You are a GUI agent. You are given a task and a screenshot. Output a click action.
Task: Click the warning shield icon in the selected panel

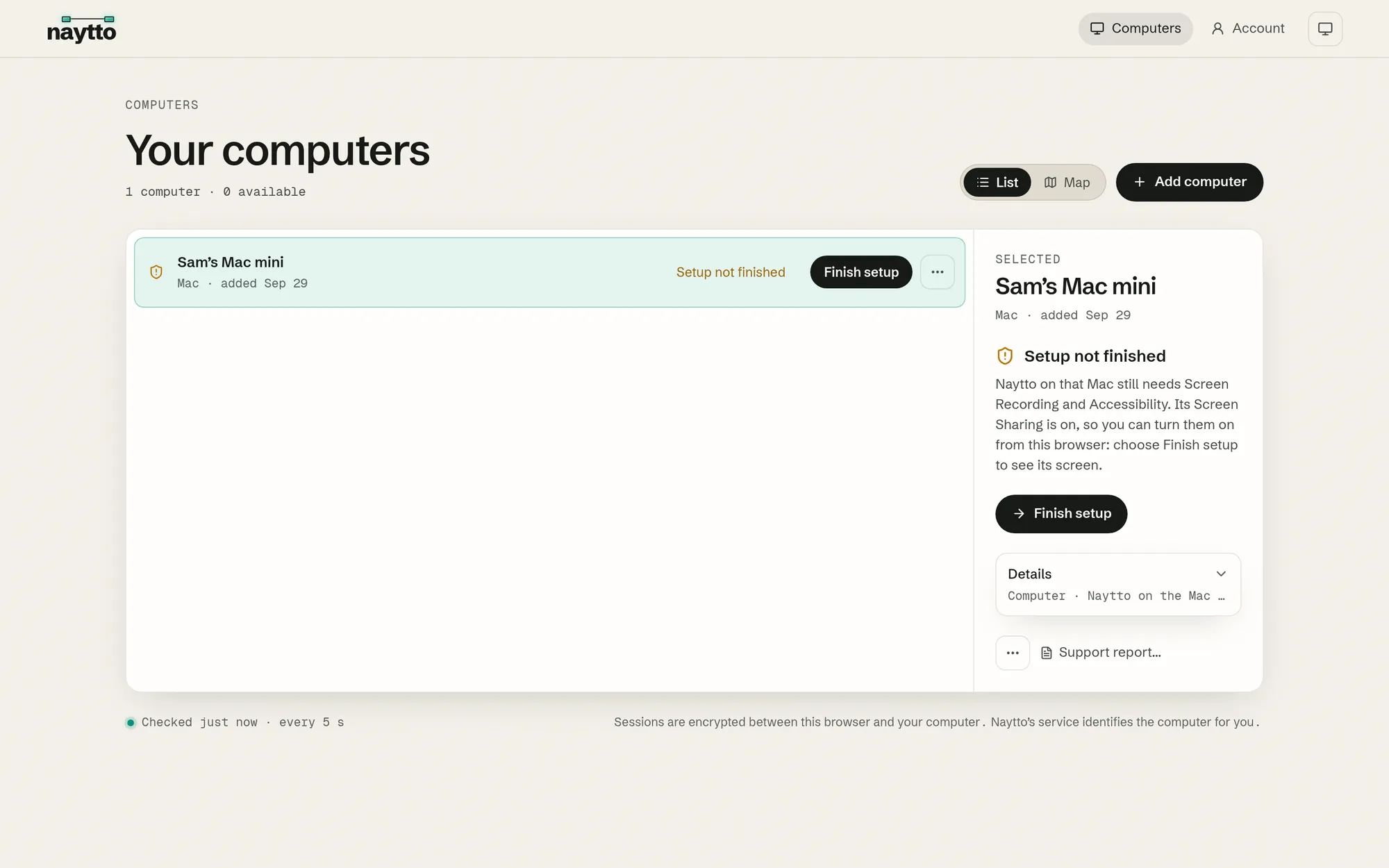pyautogui.click(x=1005, y=356)
